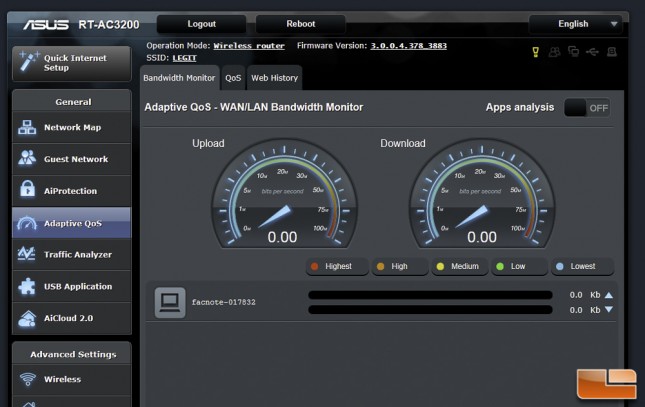The height and width of the screenshot is (407, 645).
Task: Select the Medium priority yellow swatch
Action: pyautogui.click(x=440, y=266)
